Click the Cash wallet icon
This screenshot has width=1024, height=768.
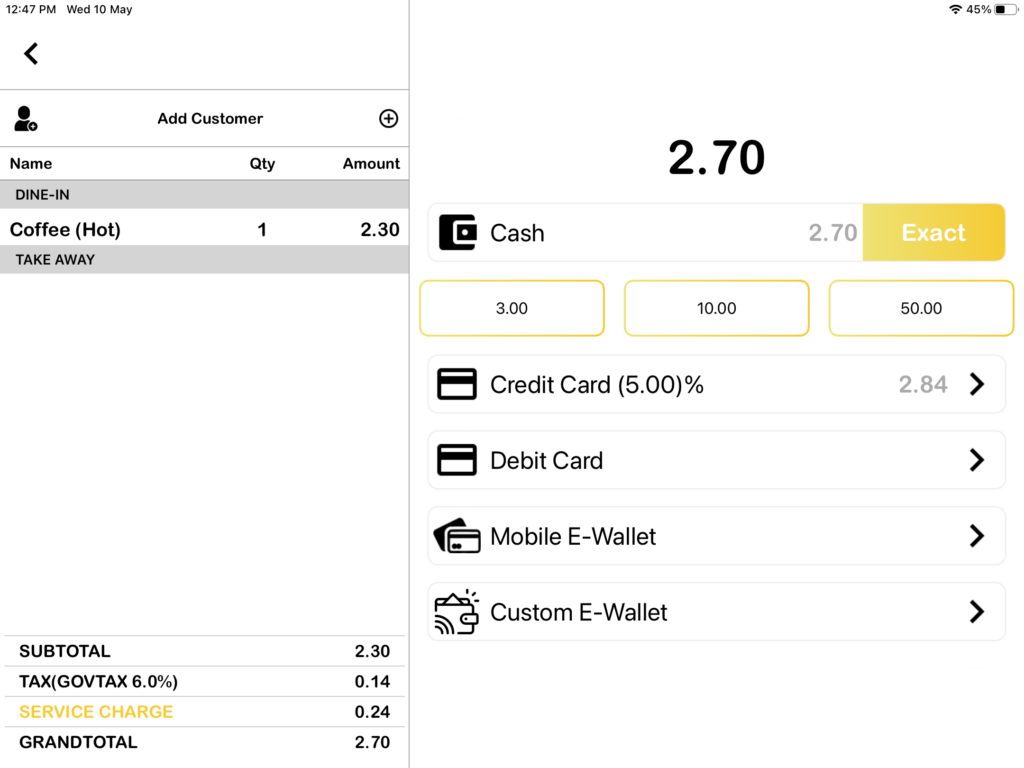(x=457, y=233)
